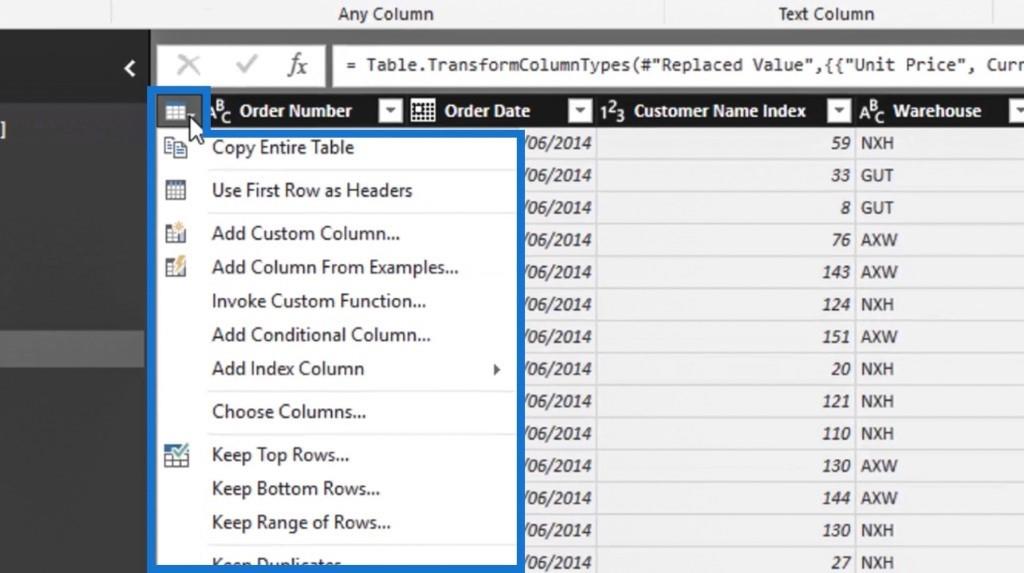This screenshot has height=573, width=1024.
Task: Click the Any Column ribbon group label
Action: pos(385,14)
